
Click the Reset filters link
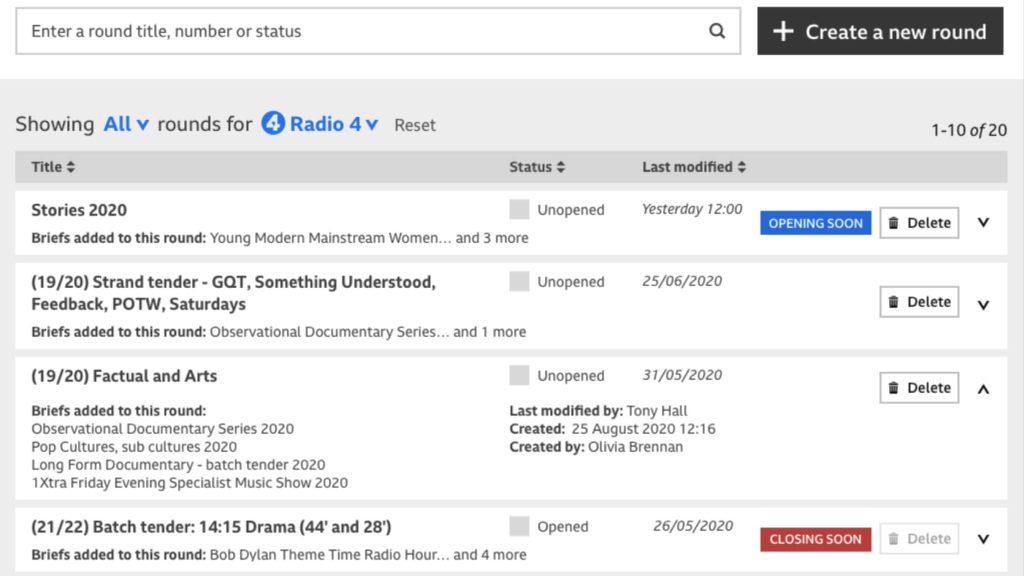[415, 125]
